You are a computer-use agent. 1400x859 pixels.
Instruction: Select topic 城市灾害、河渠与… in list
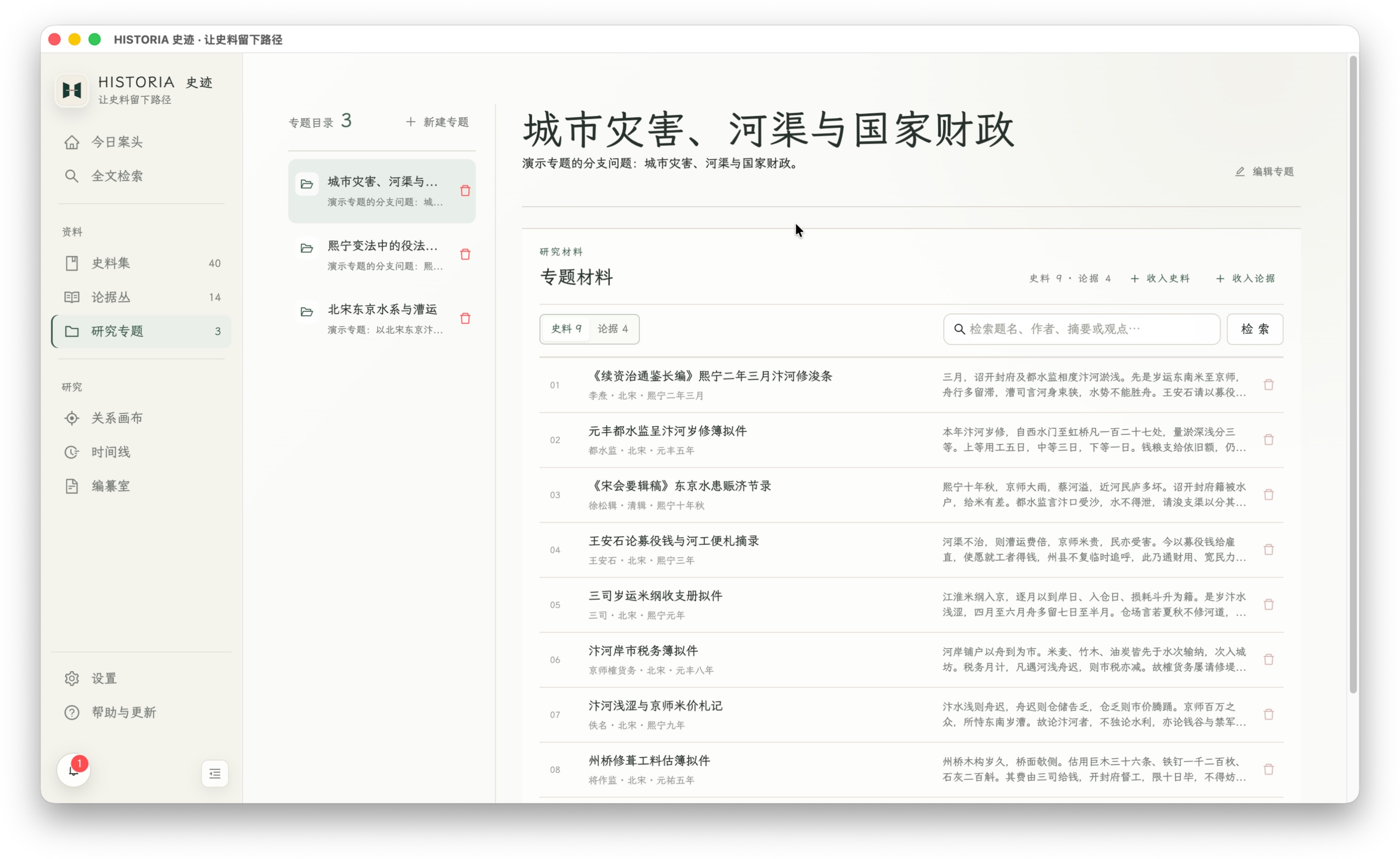(382, 191)
